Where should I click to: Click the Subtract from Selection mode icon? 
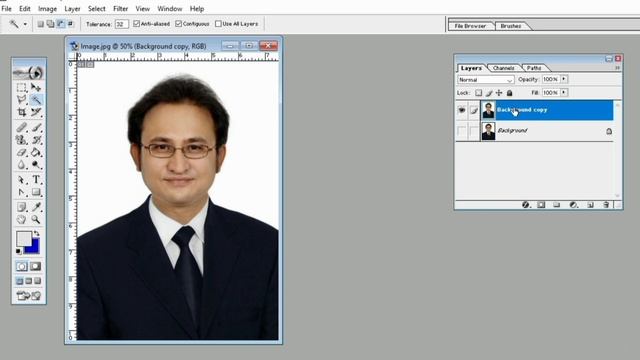pyautogui.click(x=60, y=24)
